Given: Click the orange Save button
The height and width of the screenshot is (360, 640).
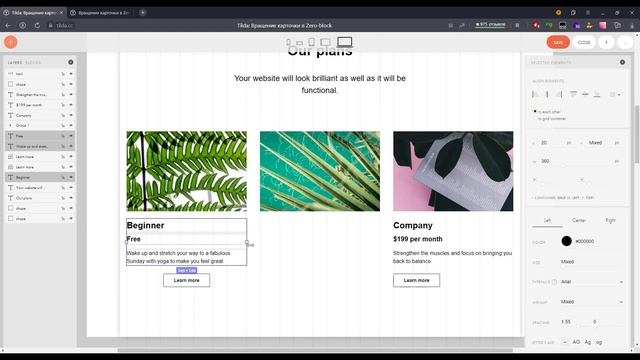Looking at the screenshot, I should 558,42.
